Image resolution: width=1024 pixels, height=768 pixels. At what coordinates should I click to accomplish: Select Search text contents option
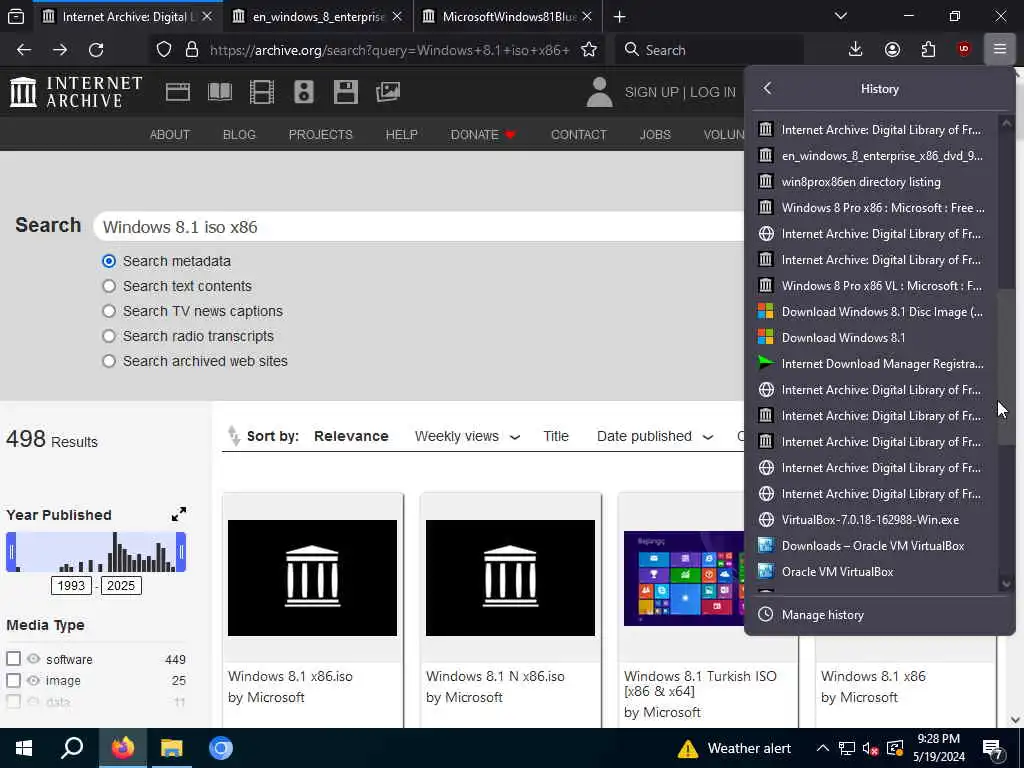(109, 286)
